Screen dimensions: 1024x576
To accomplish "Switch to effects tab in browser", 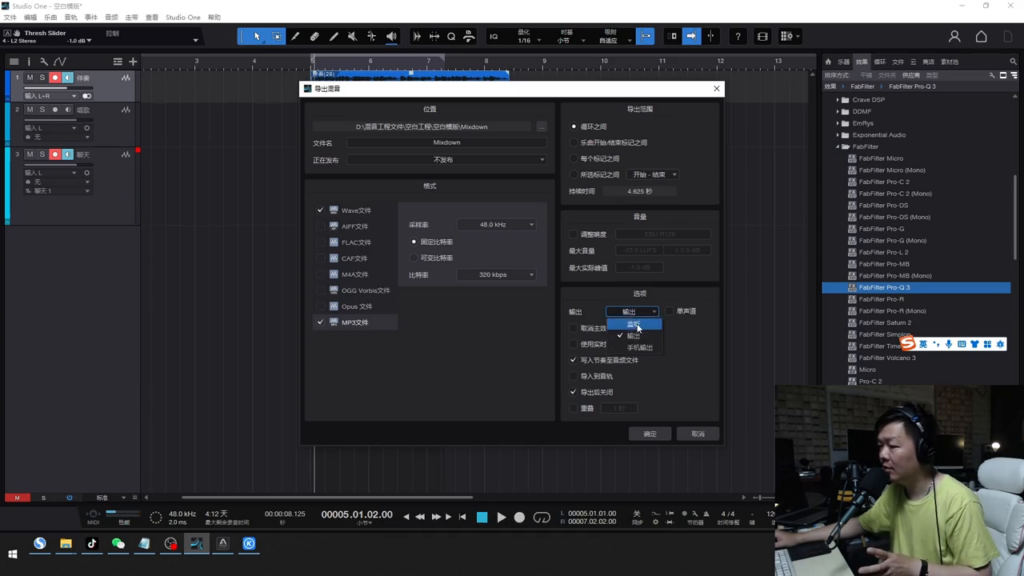I will [861, 62].
